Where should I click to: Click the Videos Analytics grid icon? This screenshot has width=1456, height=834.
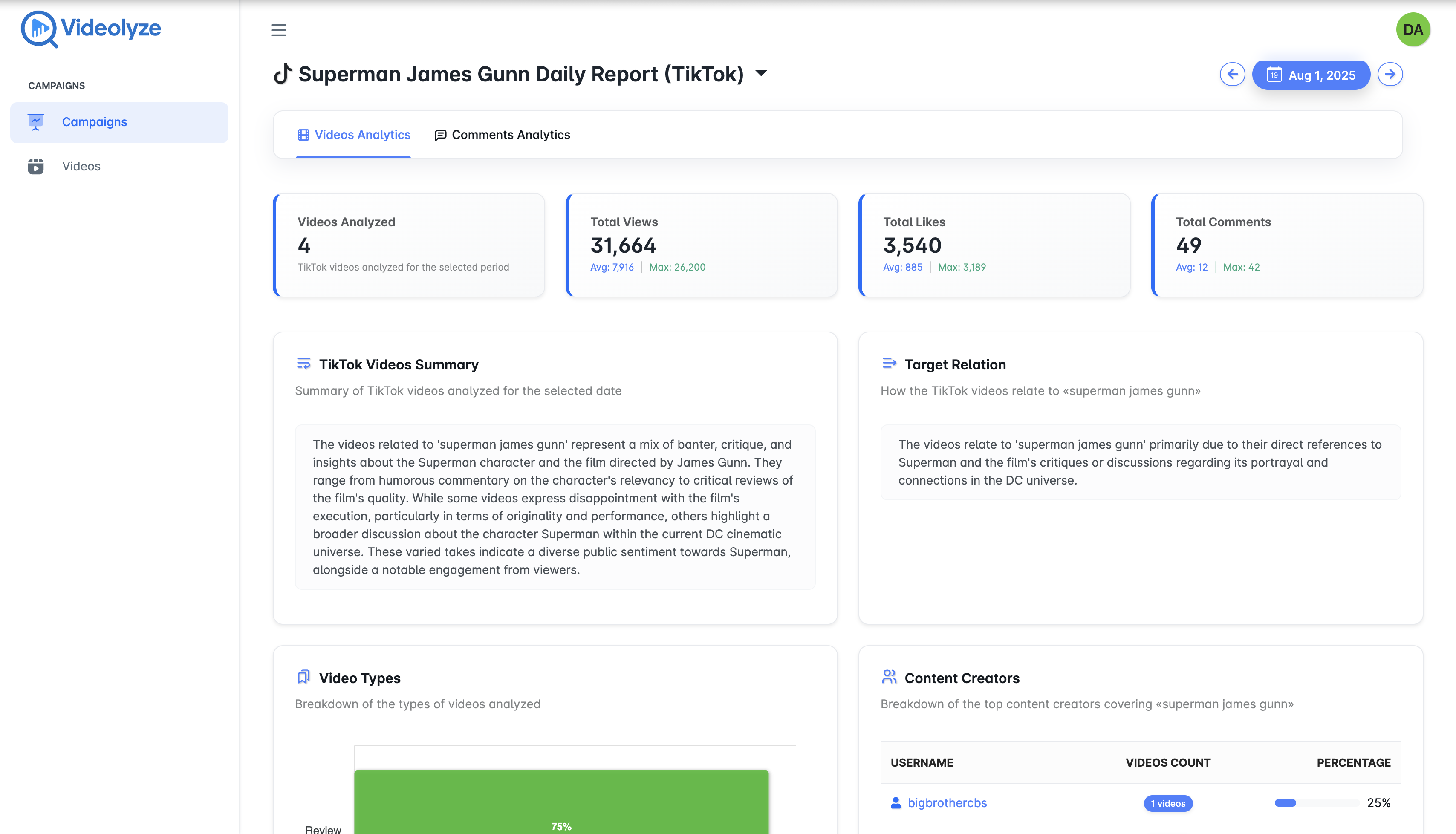click(303, 135)
